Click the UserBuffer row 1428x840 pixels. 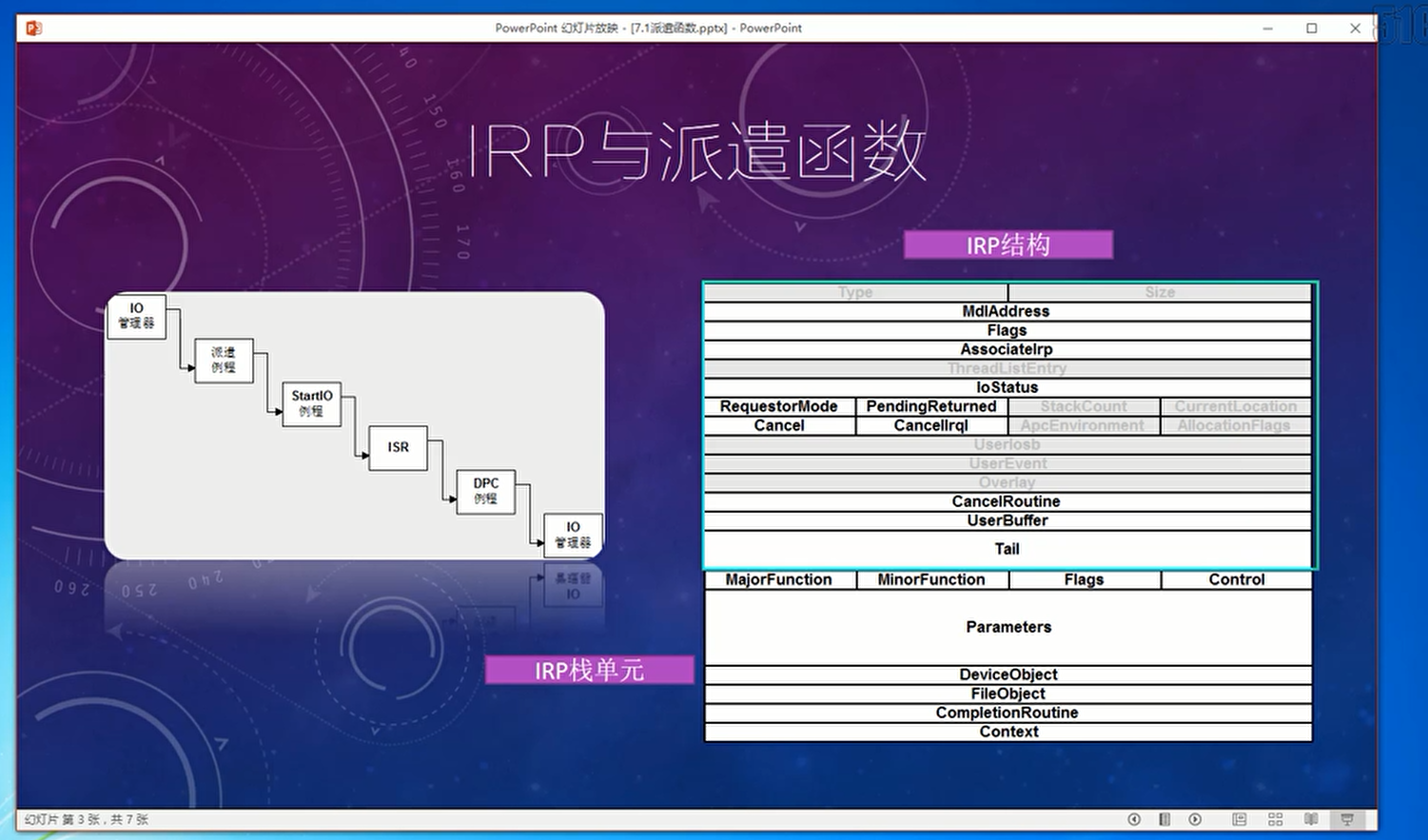1007,520
